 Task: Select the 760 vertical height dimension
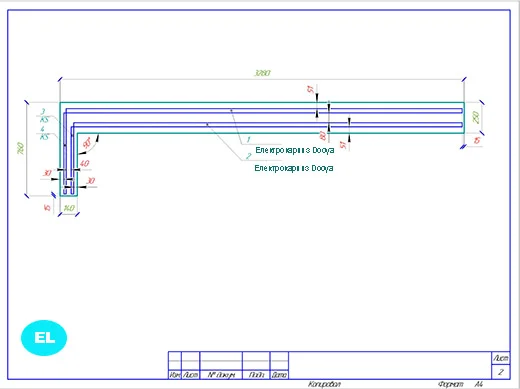(21, 148)
